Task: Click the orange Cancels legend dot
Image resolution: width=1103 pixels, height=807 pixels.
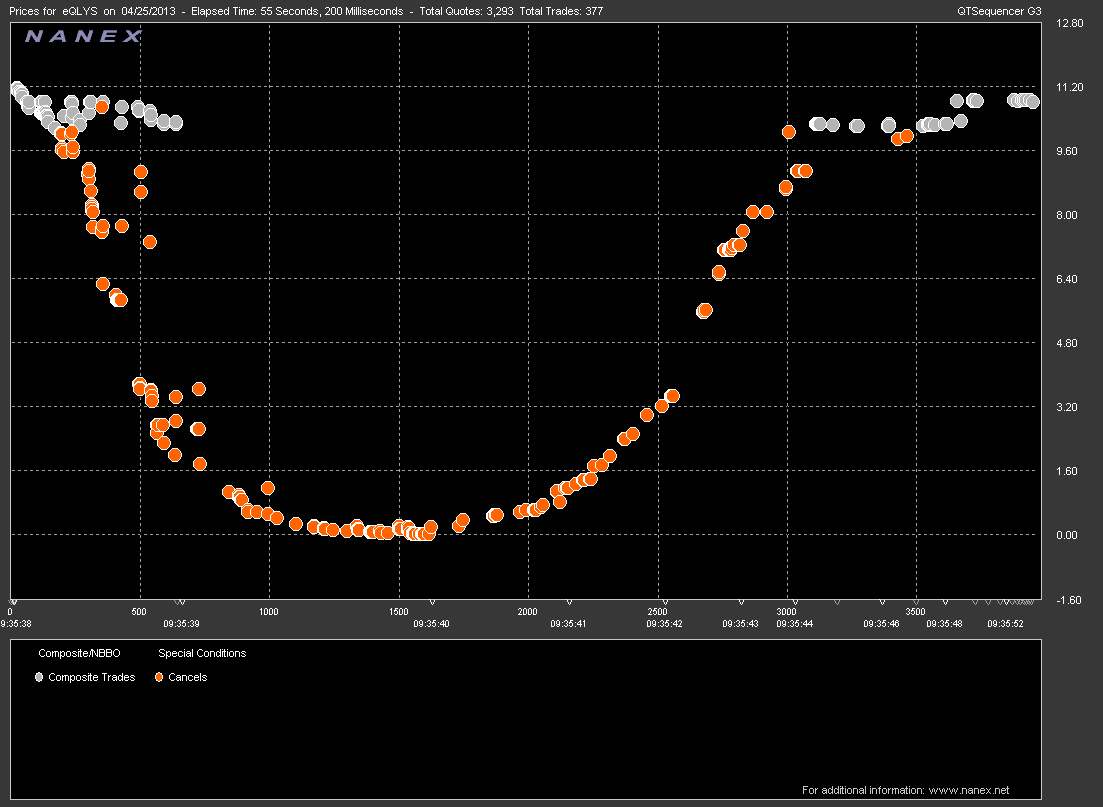Action: tap(159, 677)
